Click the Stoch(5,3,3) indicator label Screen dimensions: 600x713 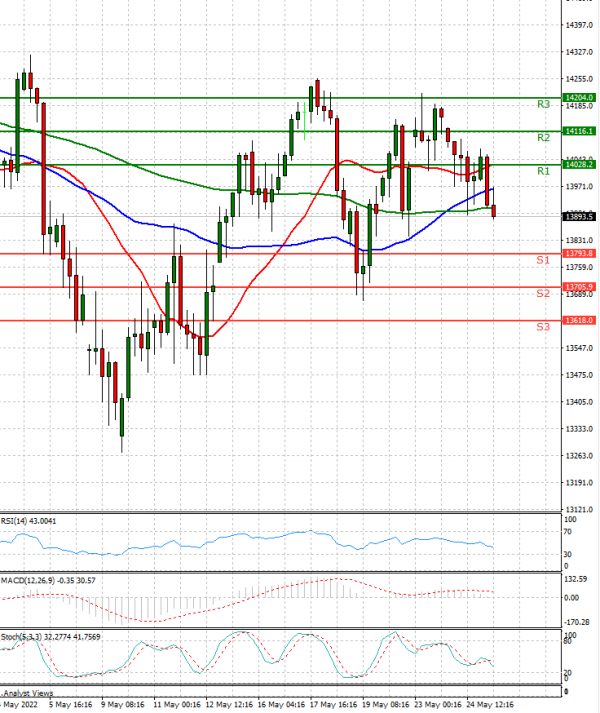point(50,637)
